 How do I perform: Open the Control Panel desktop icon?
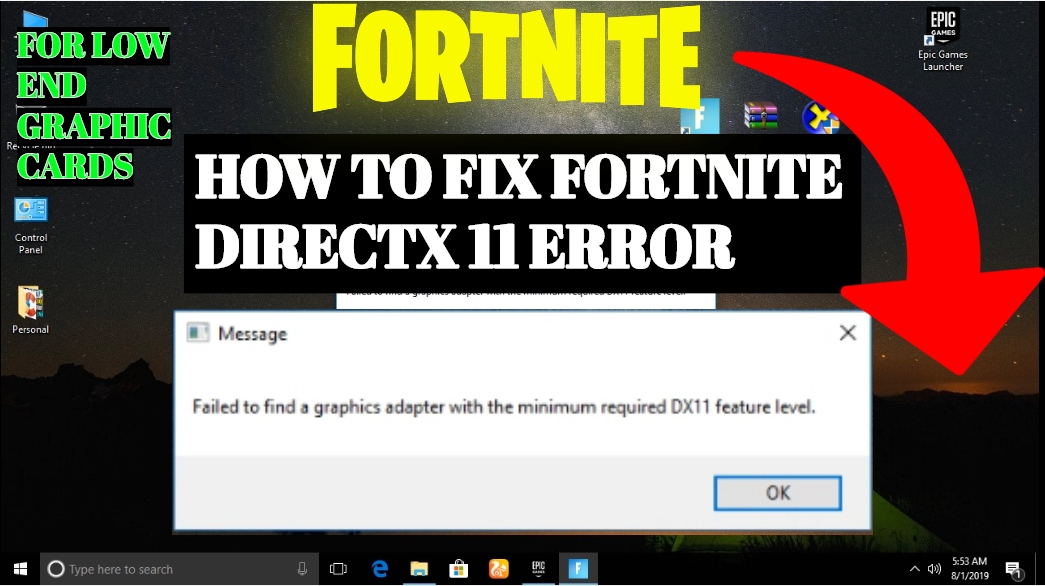31,226
